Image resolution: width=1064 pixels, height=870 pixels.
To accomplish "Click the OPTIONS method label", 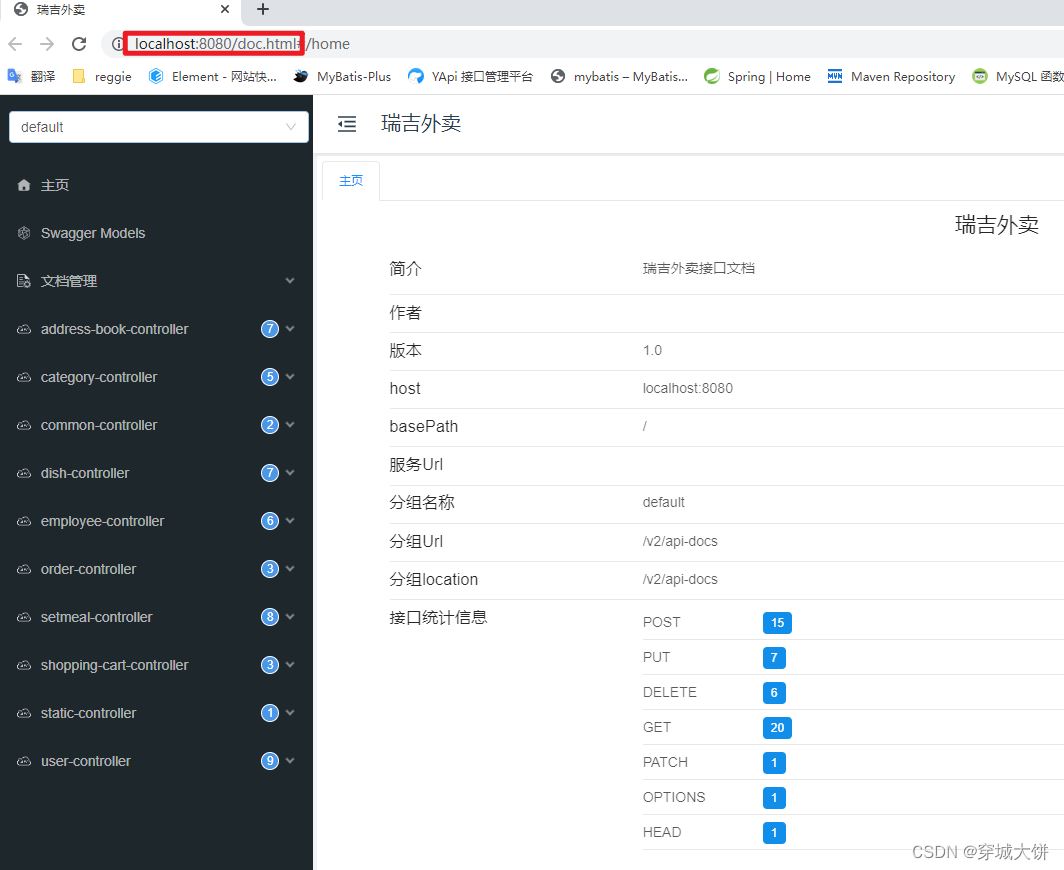I will pyautogui.click(x=674, y=797).
